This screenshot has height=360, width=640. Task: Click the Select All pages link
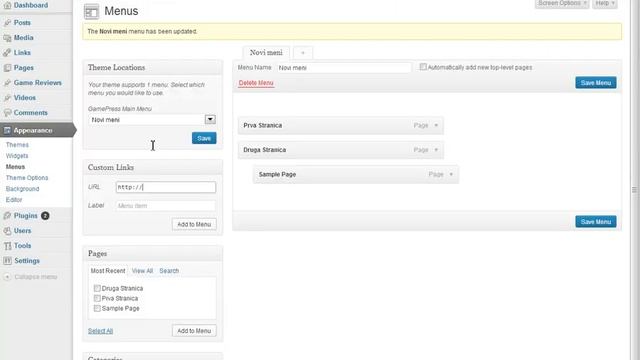[100, 331]
